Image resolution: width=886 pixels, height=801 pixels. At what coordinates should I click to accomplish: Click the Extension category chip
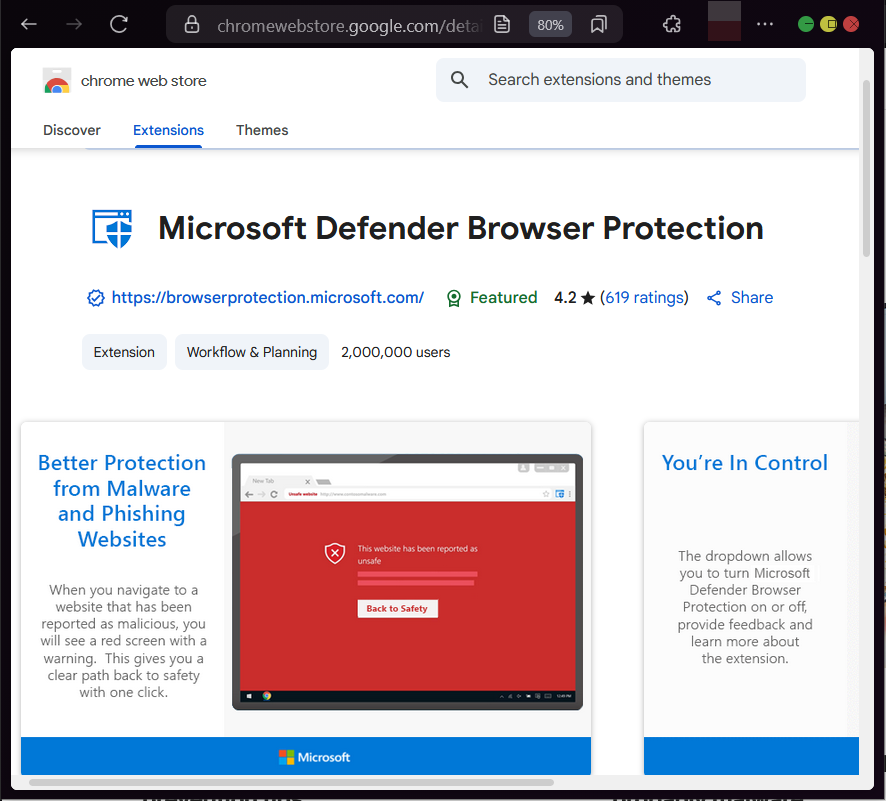124,352
